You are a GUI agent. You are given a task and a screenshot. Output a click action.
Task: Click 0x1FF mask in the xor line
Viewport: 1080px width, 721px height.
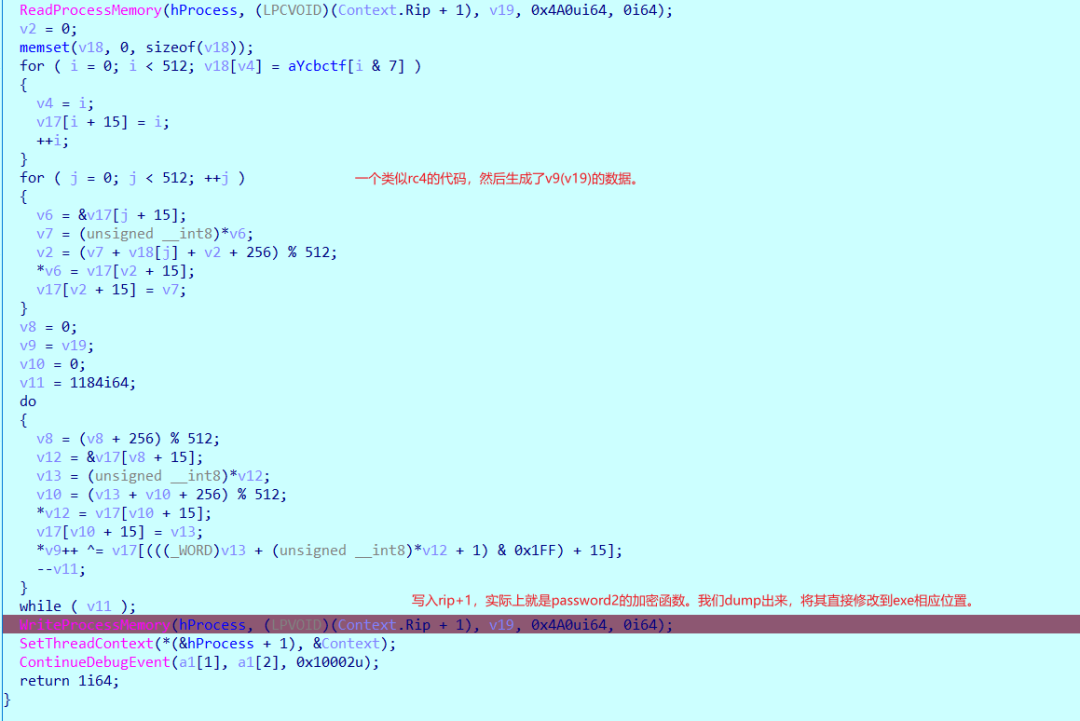click(x=531, y=550)
